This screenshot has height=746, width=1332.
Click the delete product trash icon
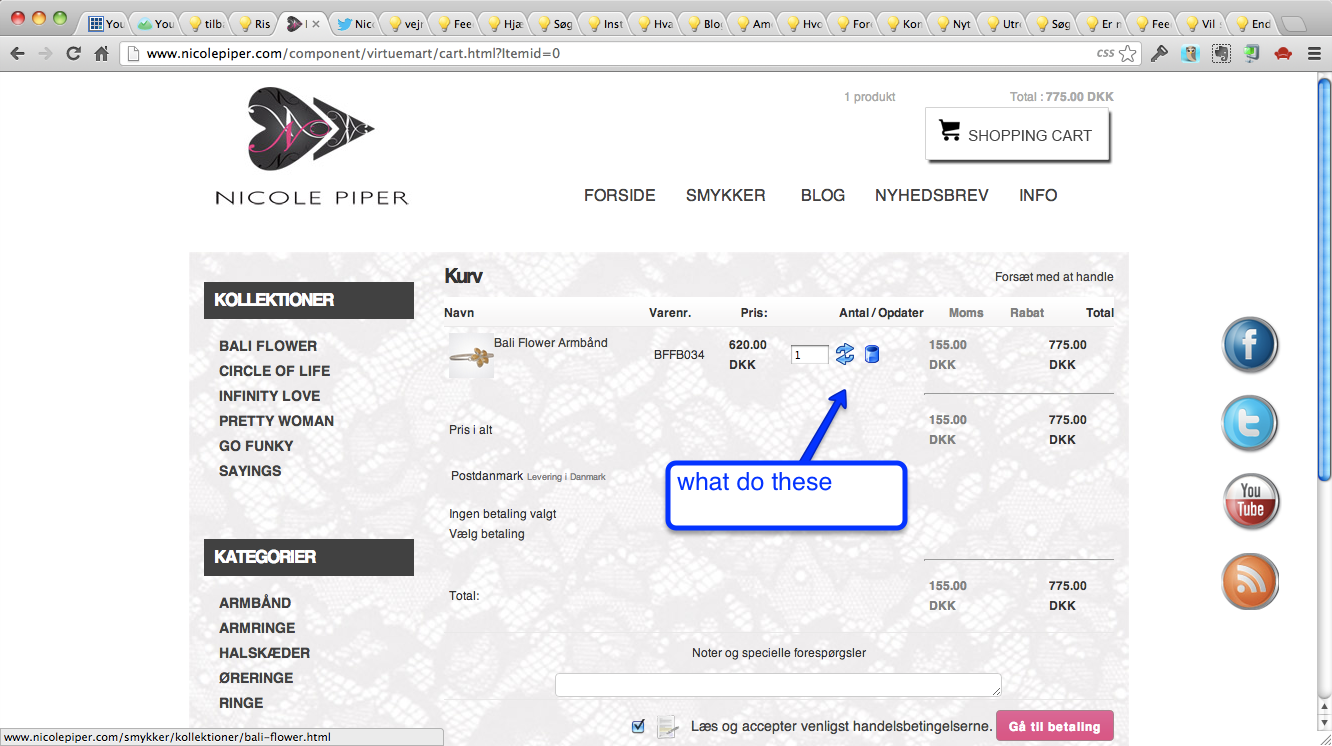(x=872, y=354)
